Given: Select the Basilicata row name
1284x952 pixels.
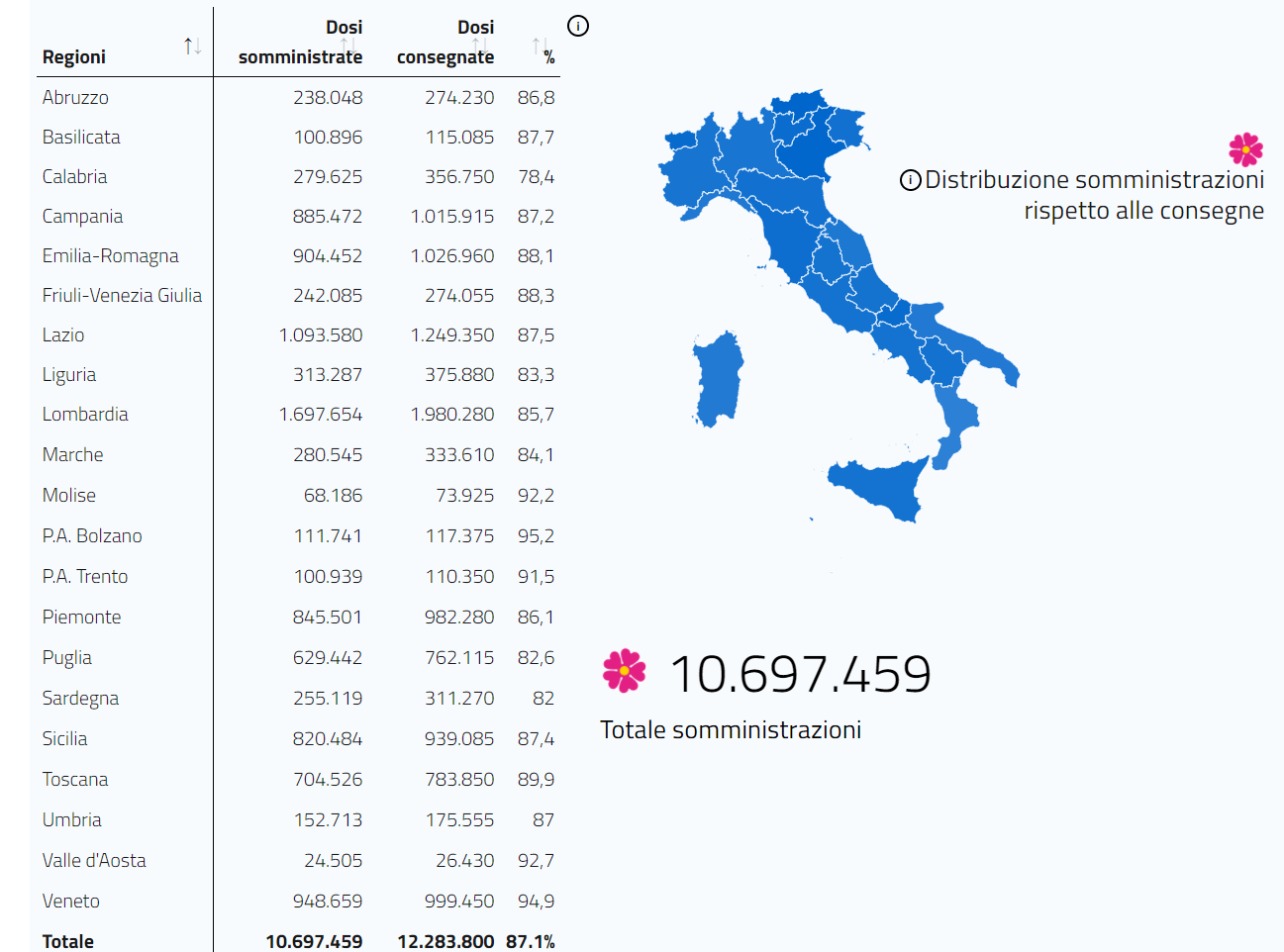Looking at the screenshot, I should 81,137.
